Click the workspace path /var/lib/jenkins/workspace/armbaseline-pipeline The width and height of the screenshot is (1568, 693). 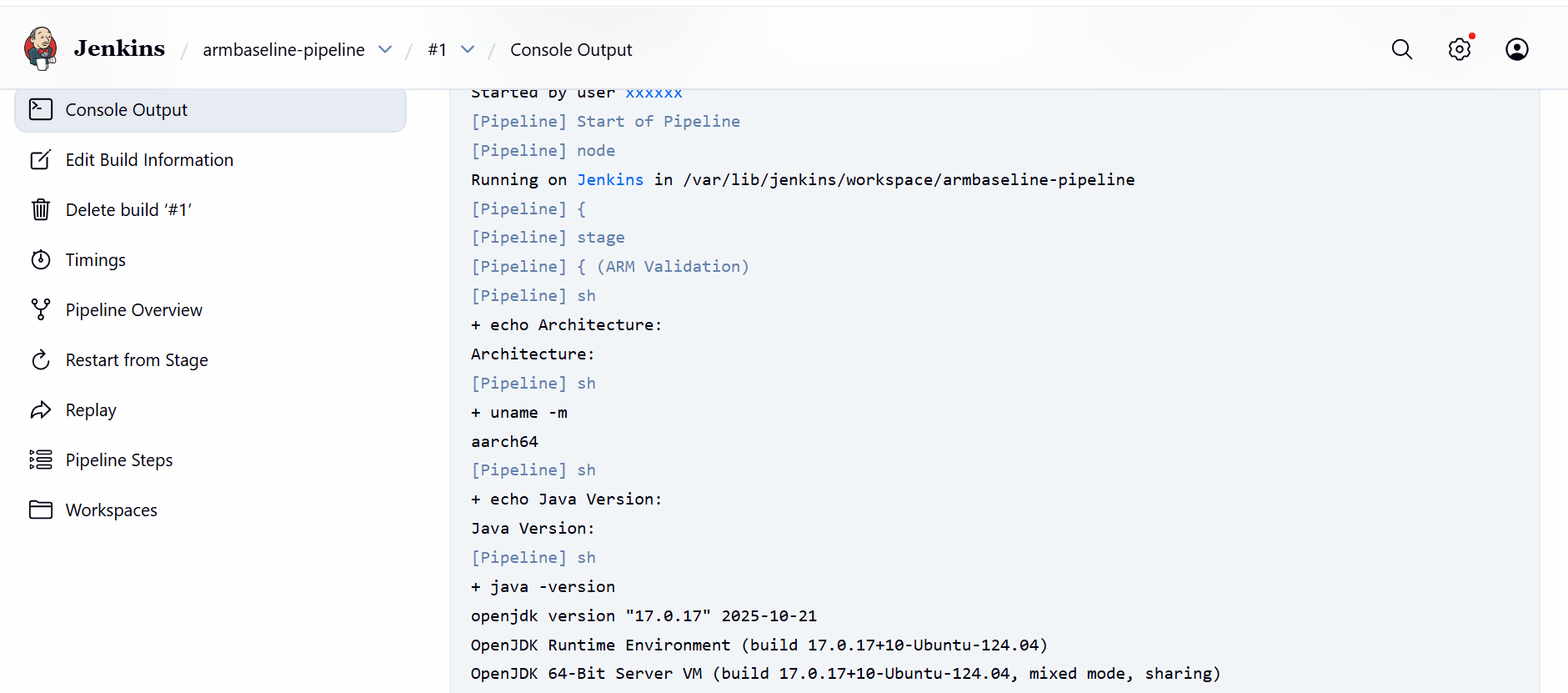click(x=909, y=179)
